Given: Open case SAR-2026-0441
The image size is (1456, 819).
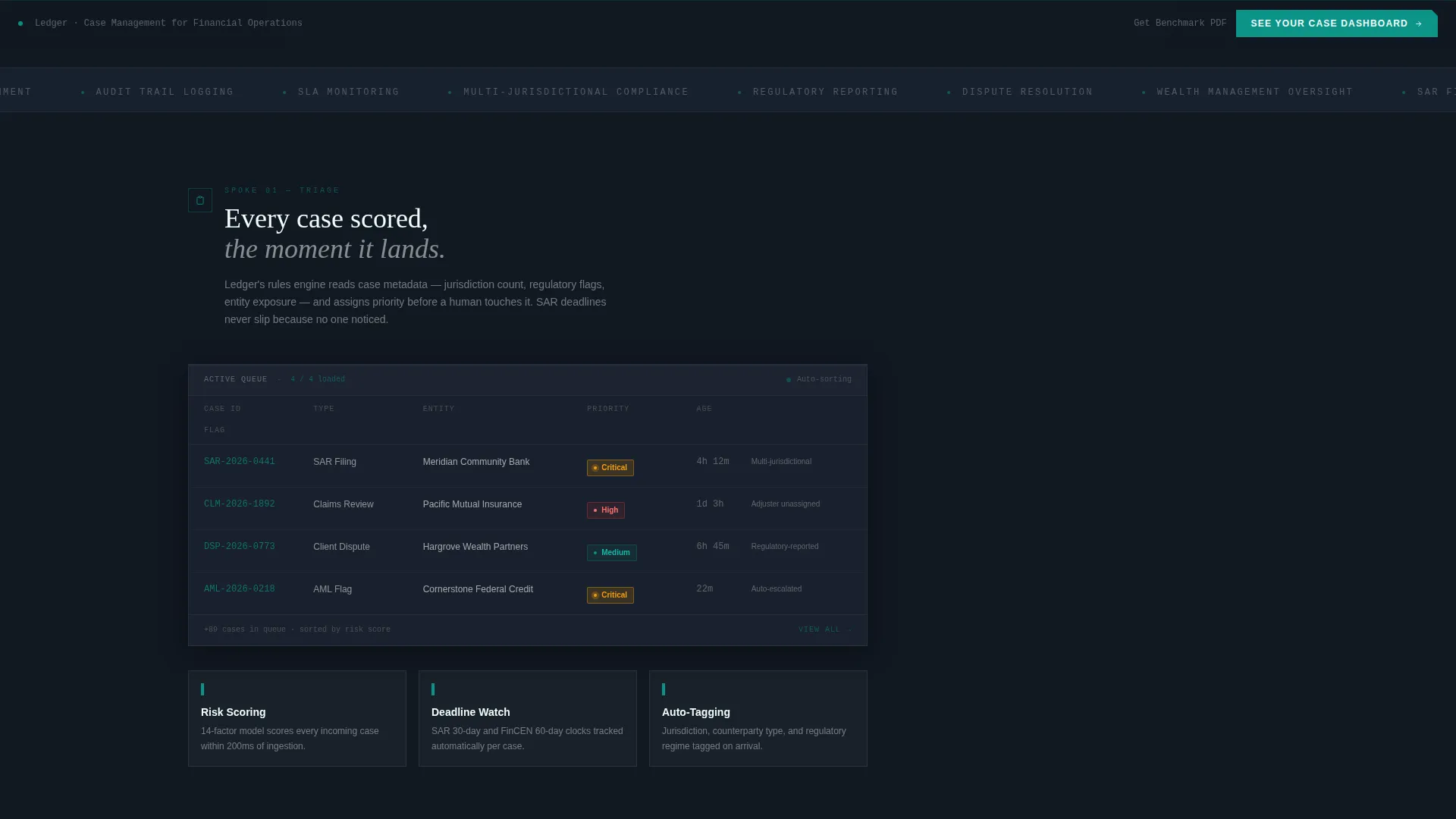Looking at the screenshot, I should click(240, 462).
